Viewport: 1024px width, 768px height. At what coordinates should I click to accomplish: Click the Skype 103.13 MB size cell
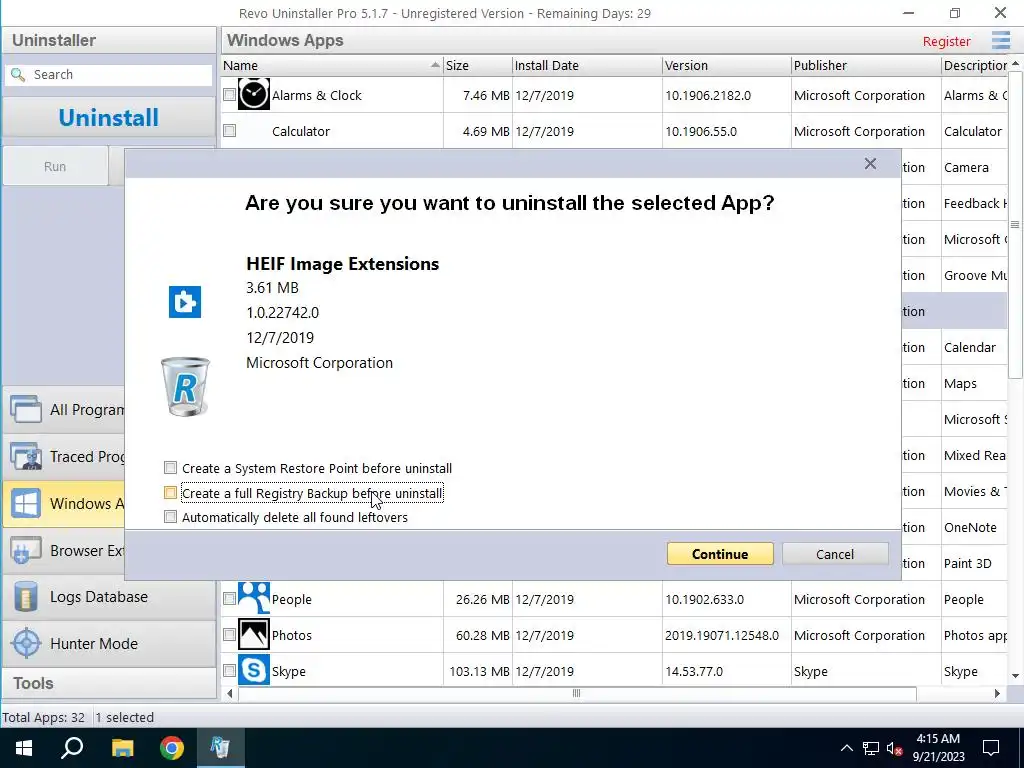click(479, 671)
